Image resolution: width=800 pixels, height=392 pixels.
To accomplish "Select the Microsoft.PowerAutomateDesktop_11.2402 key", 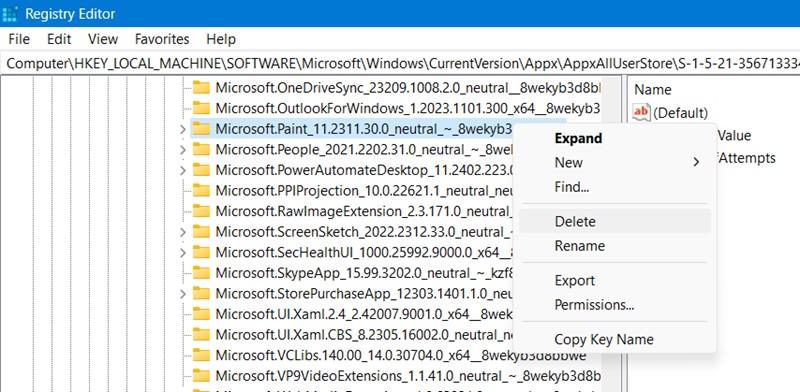I will (363, 170).
